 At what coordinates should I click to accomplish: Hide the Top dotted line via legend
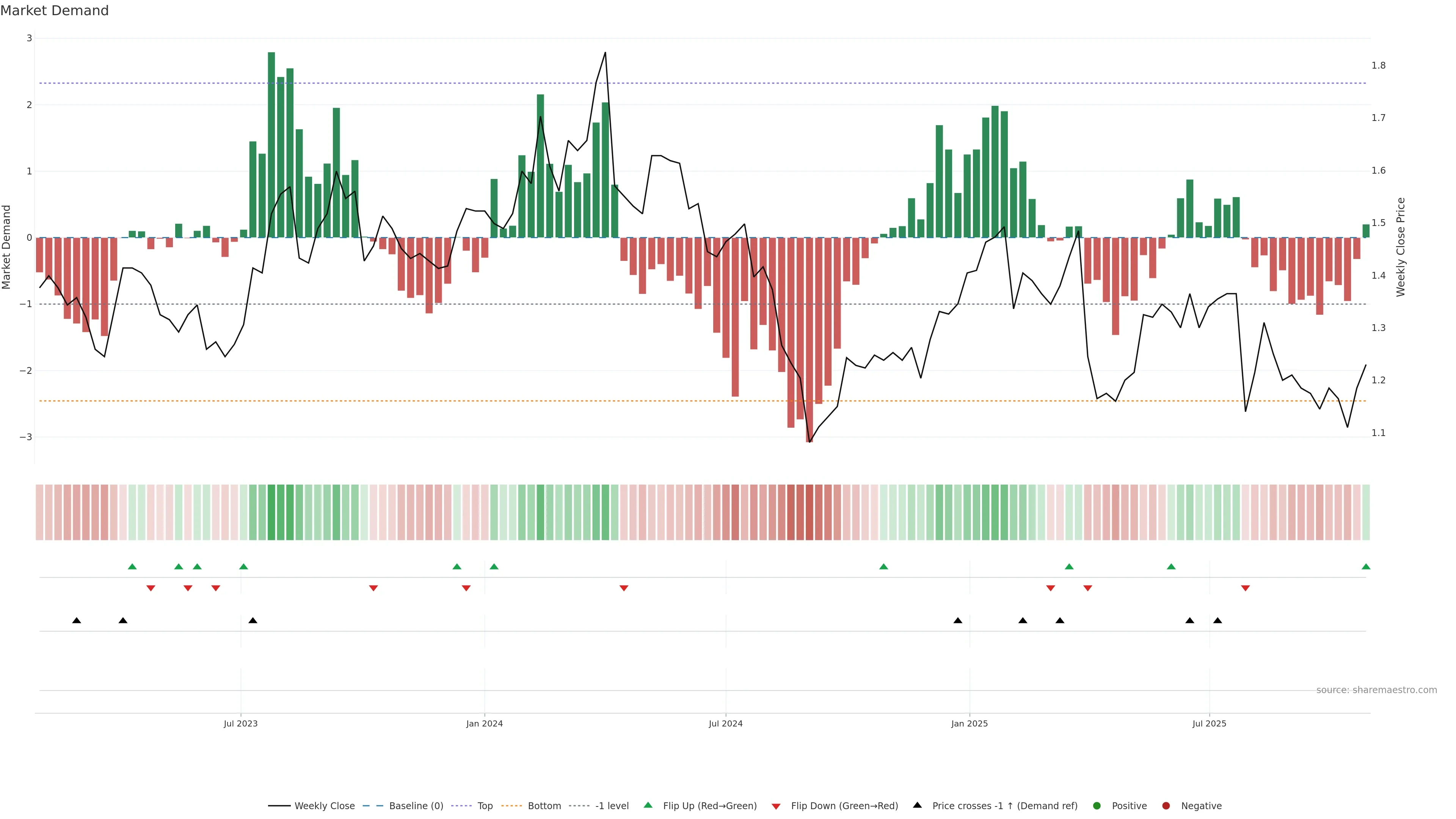[485, 805]
